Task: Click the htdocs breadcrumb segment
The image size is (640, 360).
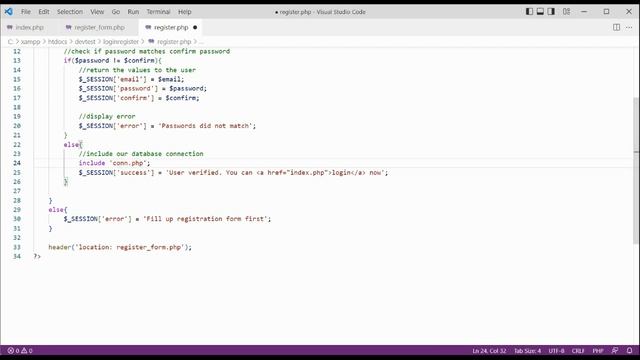Action: (57, 42)
